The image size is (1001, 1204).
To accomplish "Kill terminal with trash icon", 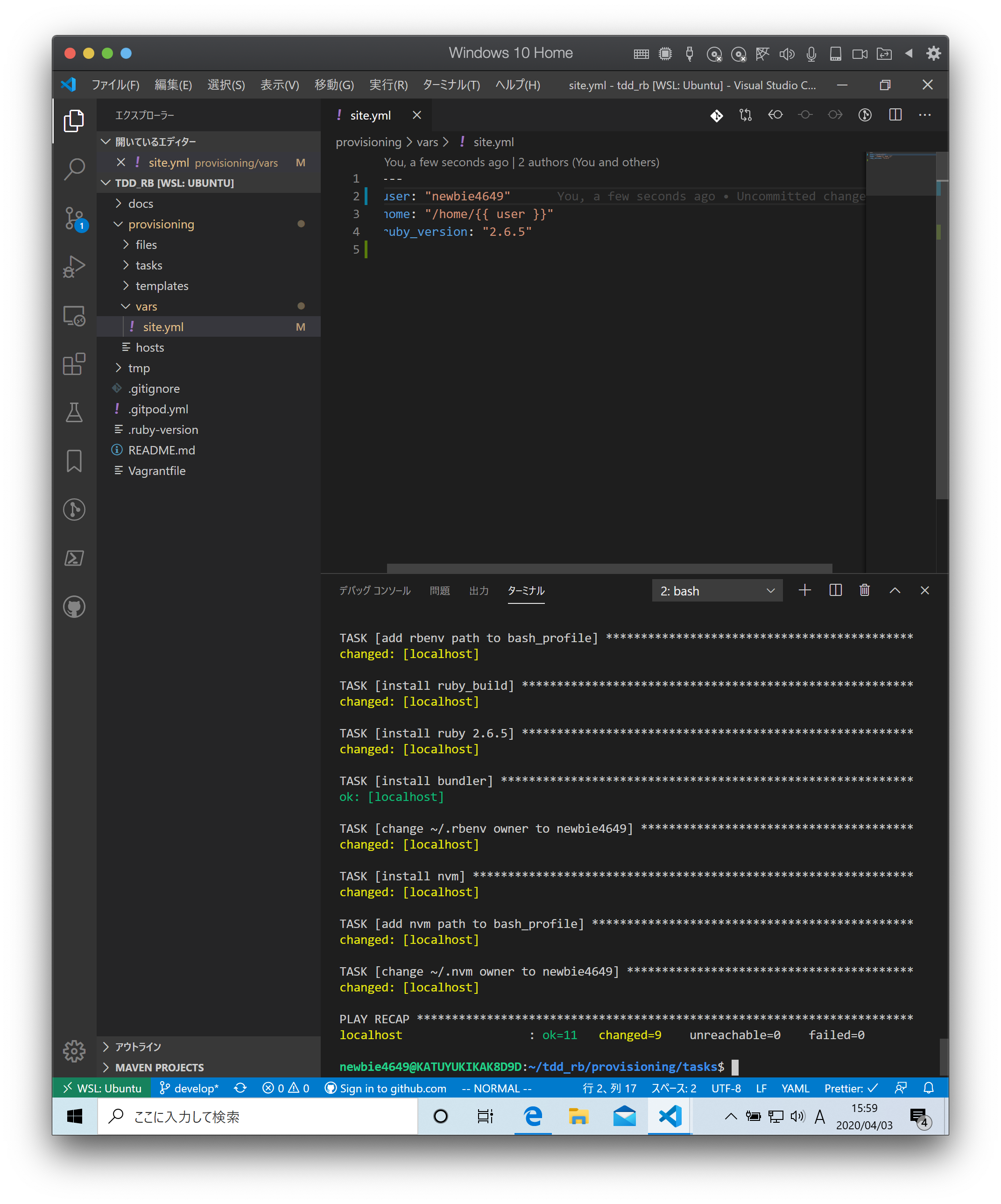I will tap(865, 590).
